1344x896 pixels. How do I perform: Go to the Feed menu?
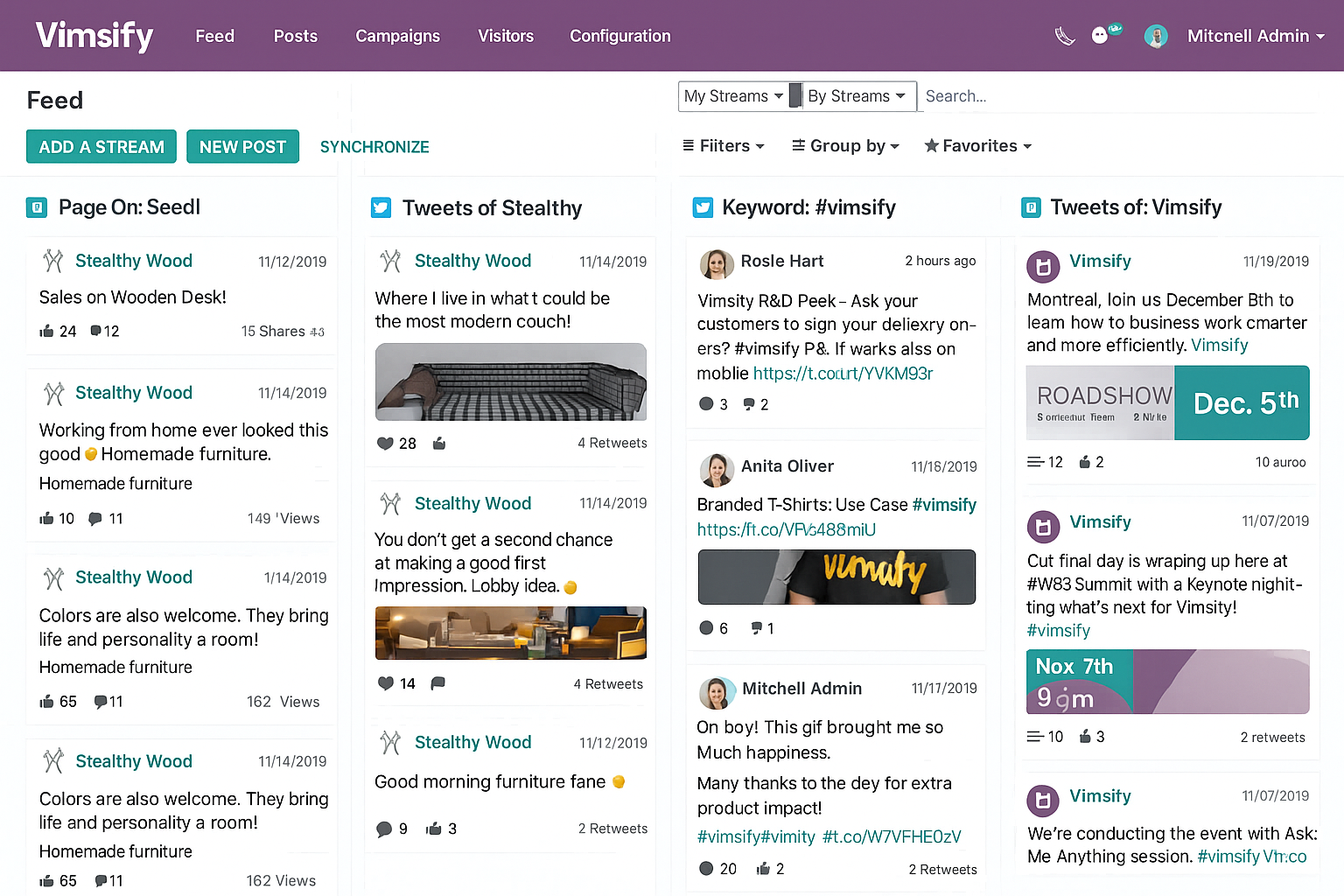tap(214, 36)
